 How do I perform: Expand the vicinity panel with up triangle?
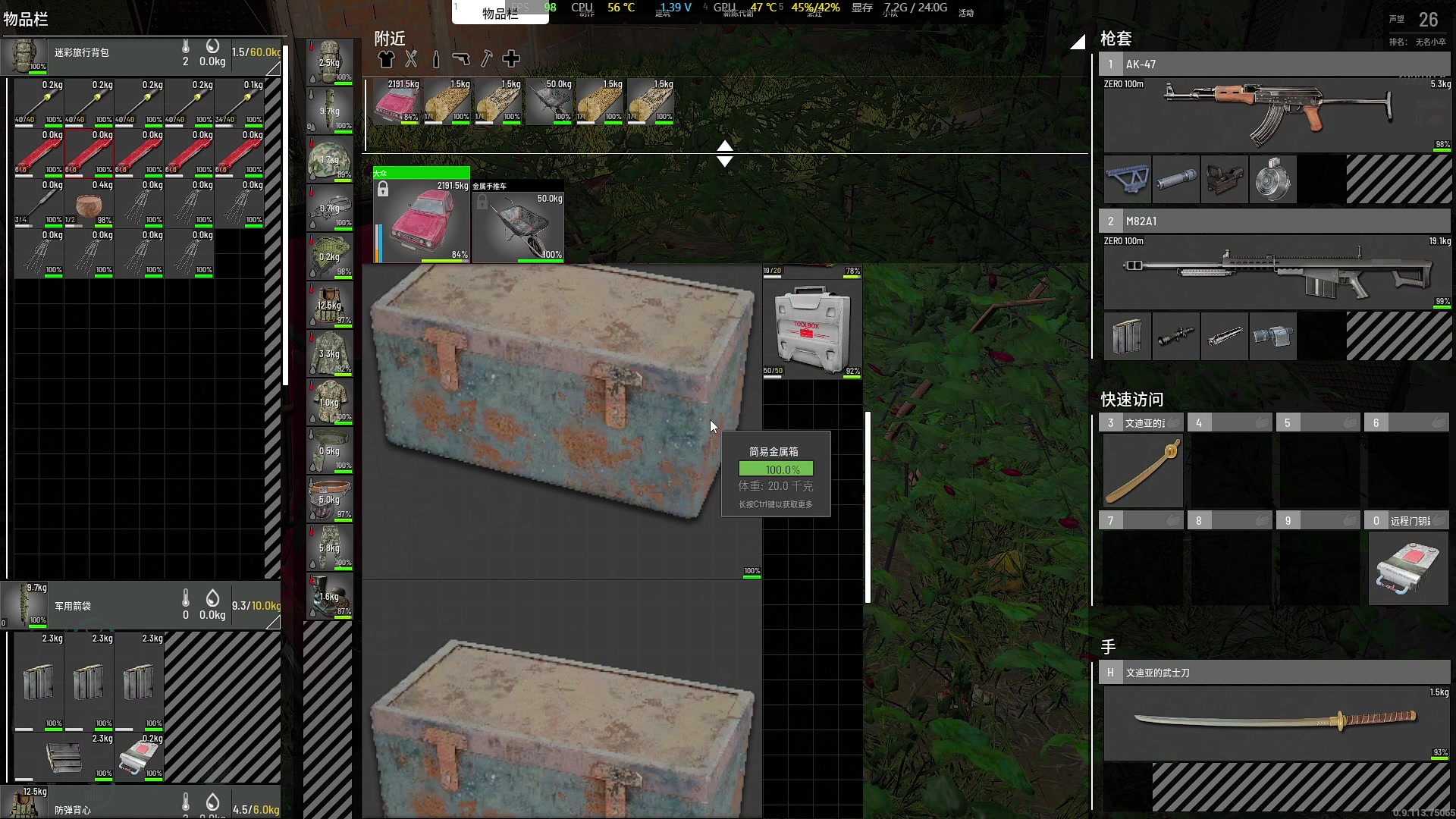click(x=725, y=145)
